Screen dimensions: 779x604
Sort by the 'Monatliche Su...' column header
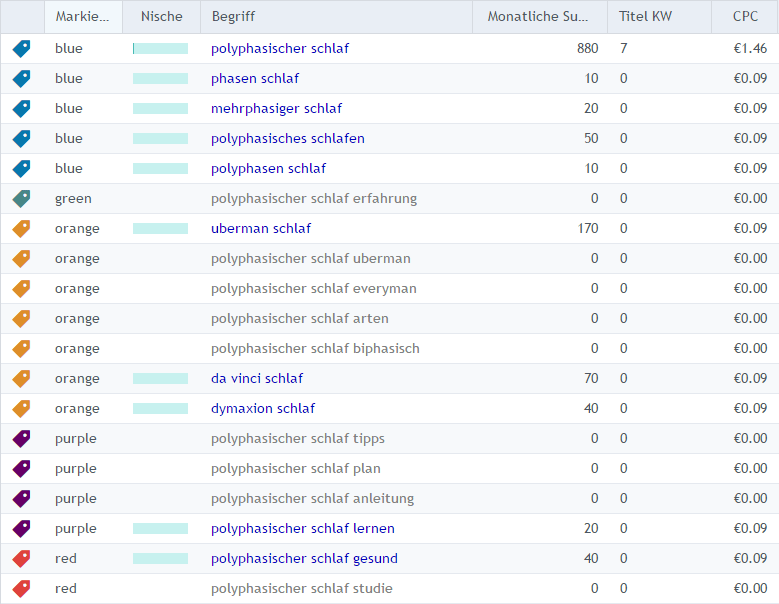tap(539, 17)
